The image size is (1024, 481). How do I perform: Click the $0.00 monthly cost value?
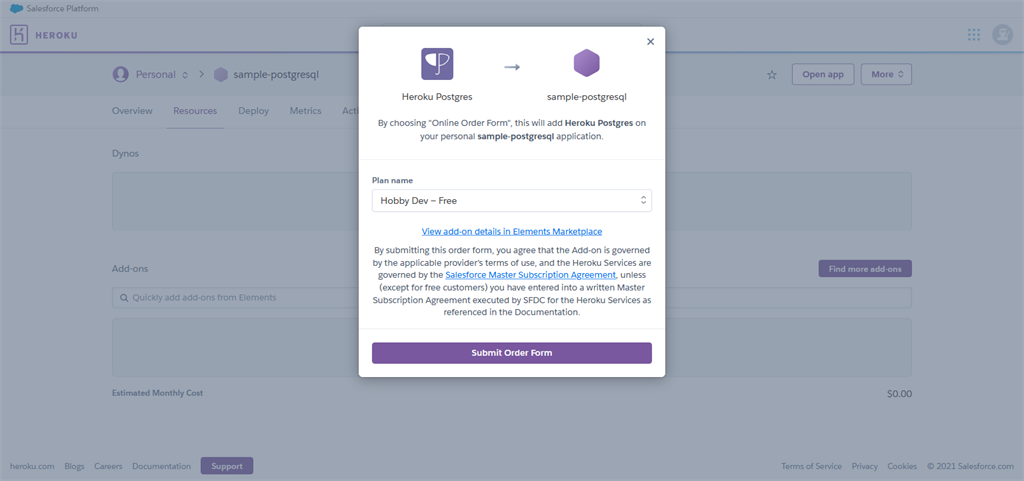pos(899,394)
